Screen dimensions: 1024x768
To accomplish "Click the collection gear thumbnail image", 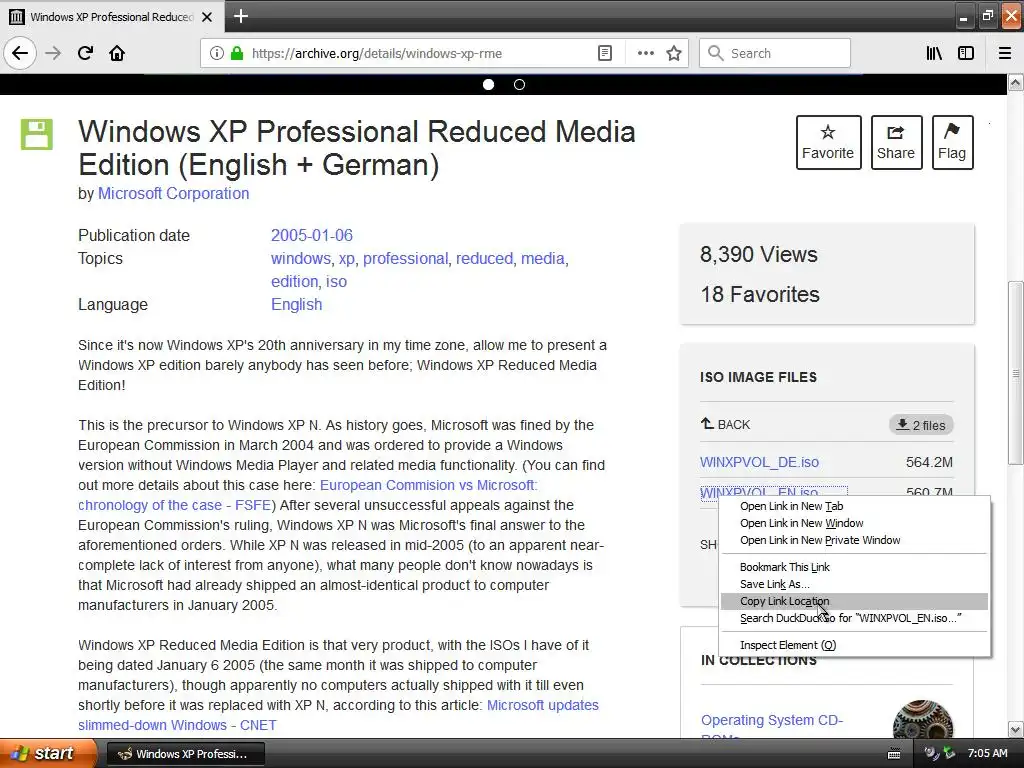I will [922, 720].
